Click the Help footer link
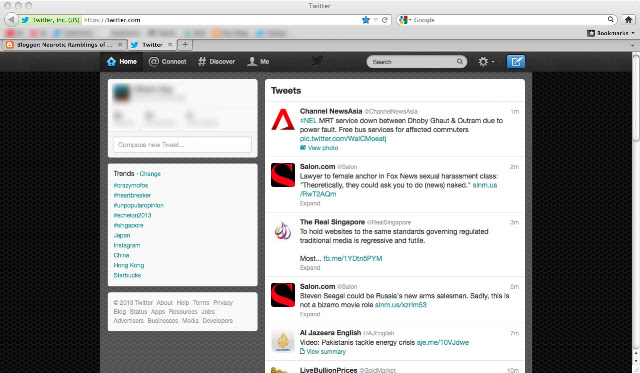This screenshot has width=640, height=373. coord(182,302)
